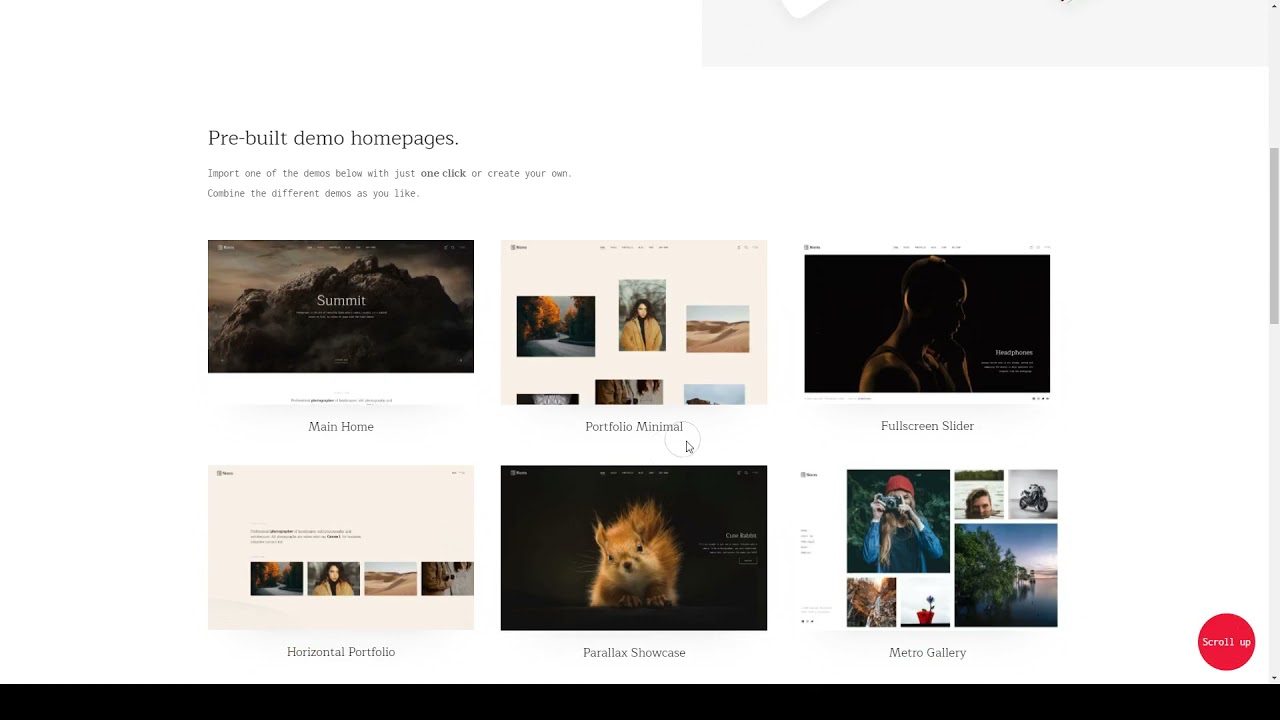The width and height of the screenshot is (1280, 720).
Task: Click the Horizontal Portfolio caption link
Action: click(341, 652)
